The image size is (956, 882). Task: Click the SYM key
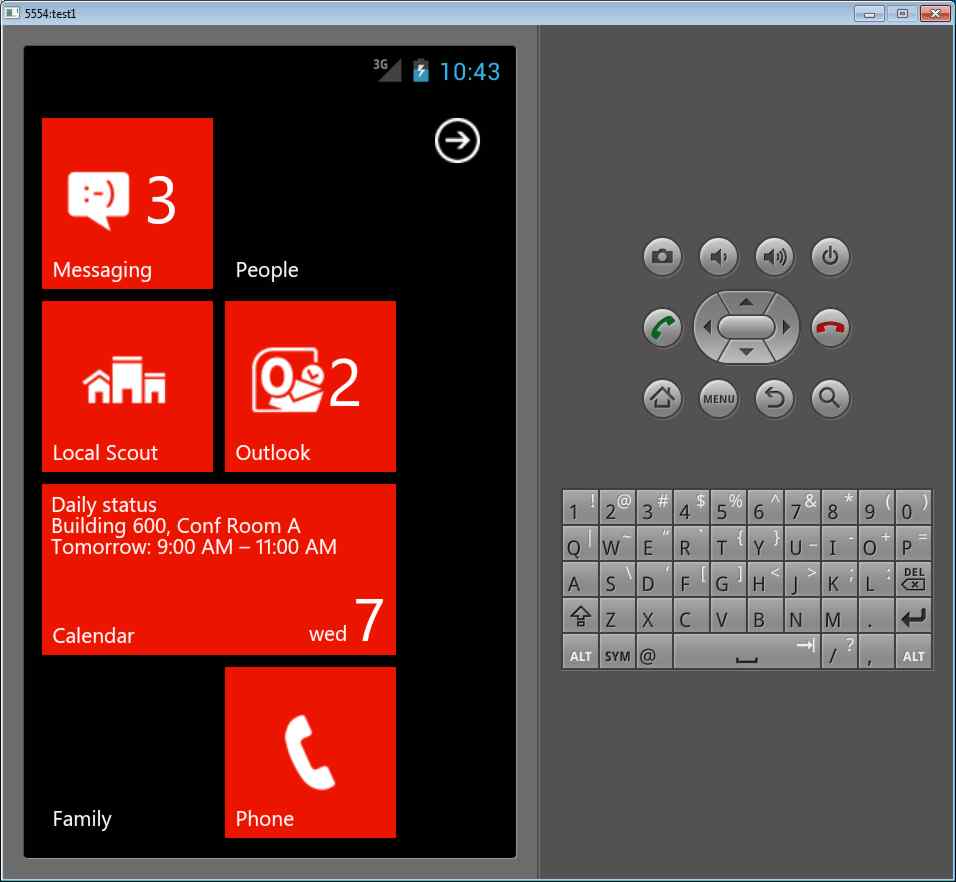tap(617, 652)
